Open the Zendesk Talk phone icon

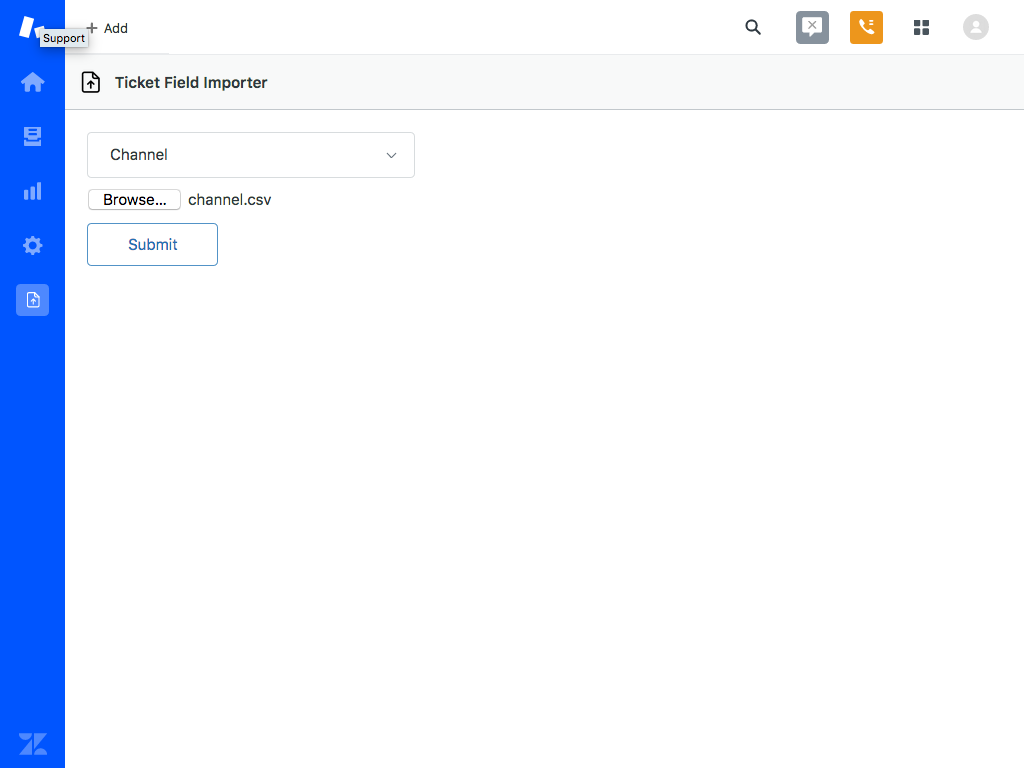click(866, 27)
